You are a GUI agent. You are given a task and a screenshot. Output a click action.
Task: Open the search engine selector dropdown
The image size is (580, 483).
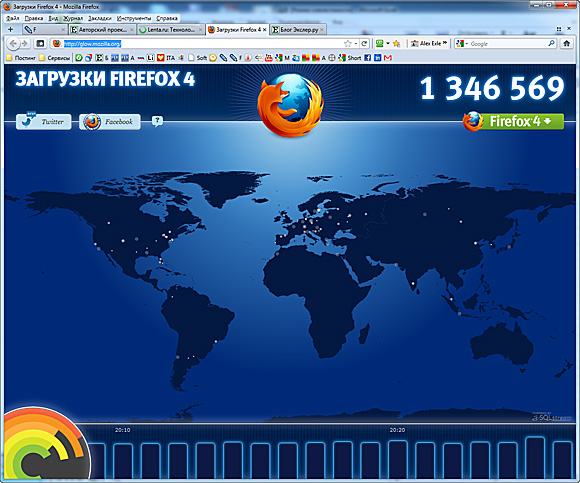(x=462, y=44)
